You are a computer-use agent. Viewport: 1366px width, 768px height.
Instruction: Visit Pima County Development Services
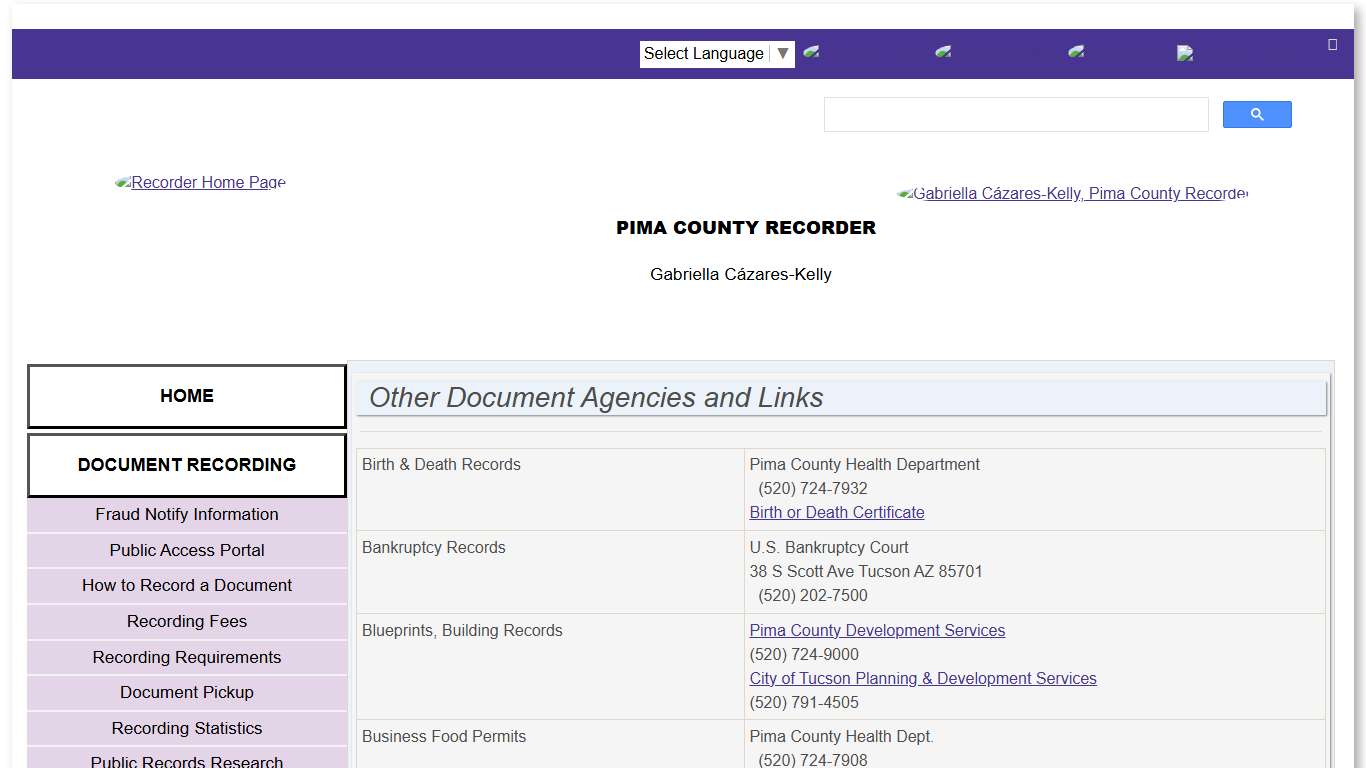877,630
